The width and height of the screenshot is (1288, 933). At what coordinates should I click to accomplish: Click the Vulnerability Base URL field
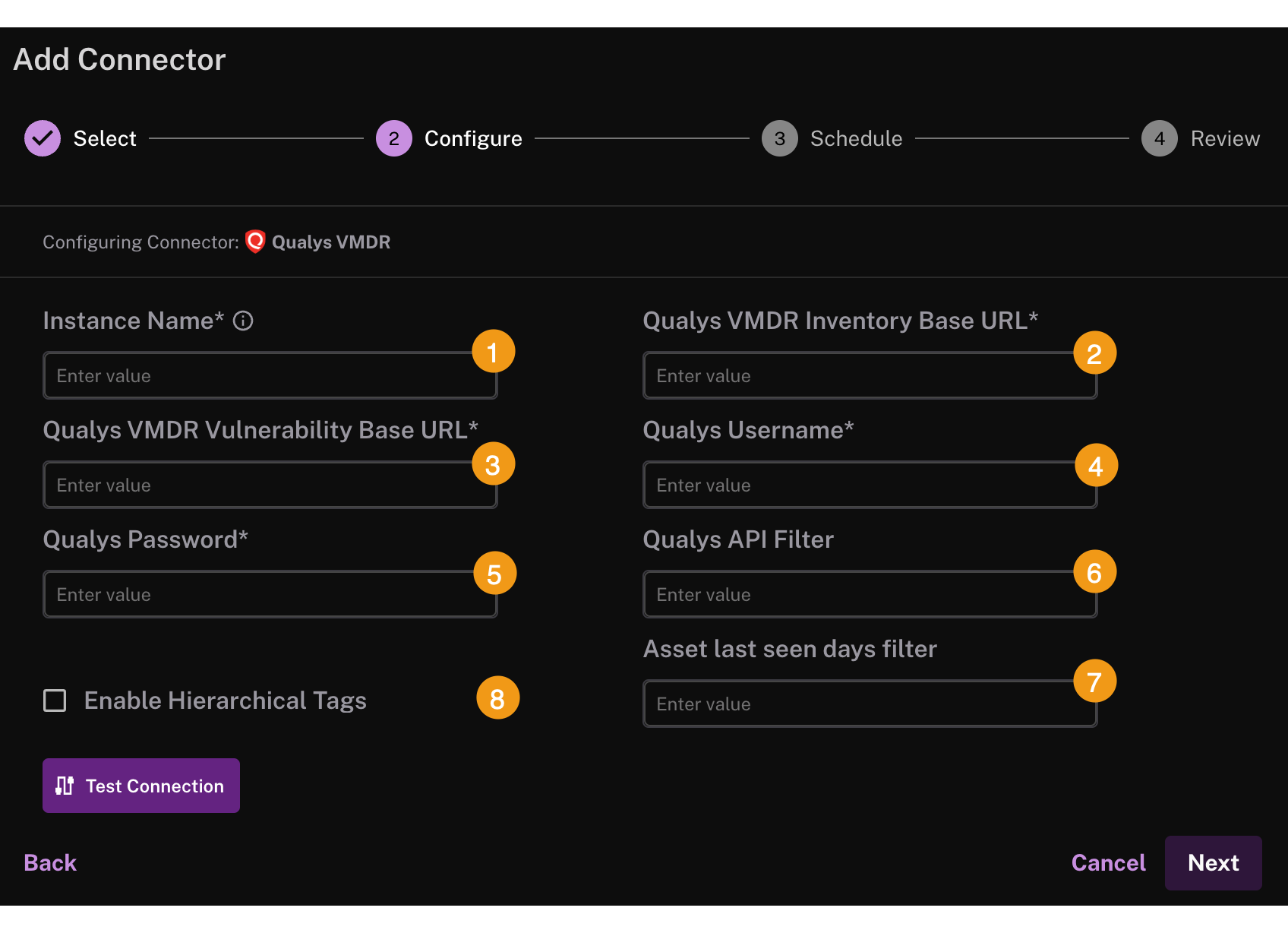(270, 485)
